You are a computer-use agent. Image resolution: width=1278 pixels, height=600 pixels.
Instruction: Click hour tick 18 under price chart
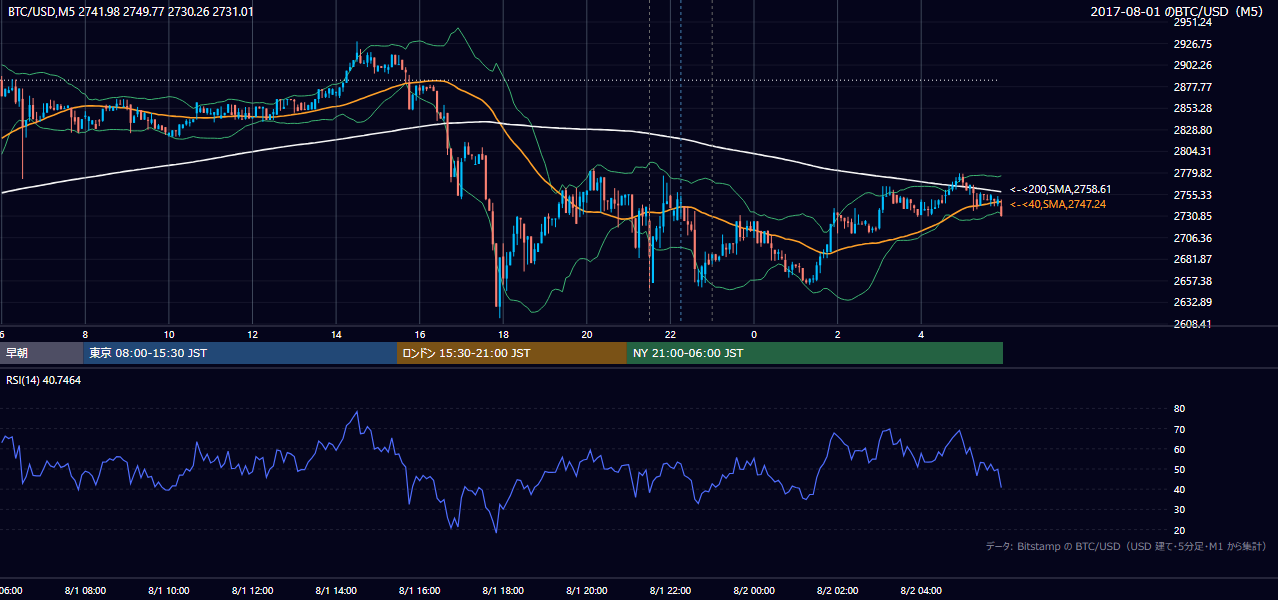pyautogui.click(x=503, y=334)
